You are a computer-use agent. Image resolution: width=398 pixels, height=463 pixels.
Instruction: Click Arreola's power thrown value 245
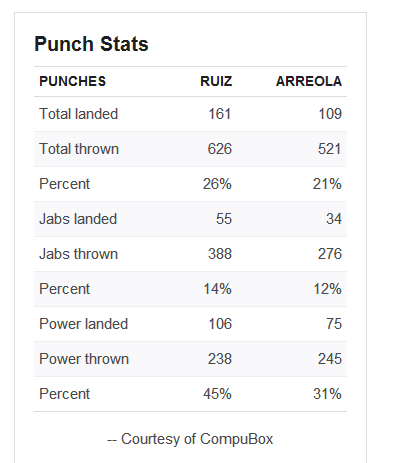[330, 359]
